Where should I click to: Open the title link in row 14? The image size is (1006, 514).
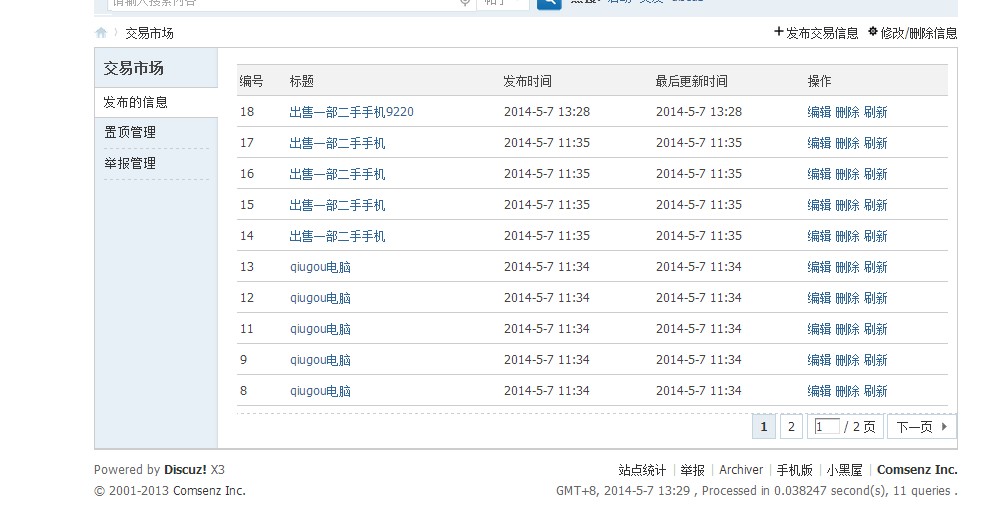click(x=337, y=236)
